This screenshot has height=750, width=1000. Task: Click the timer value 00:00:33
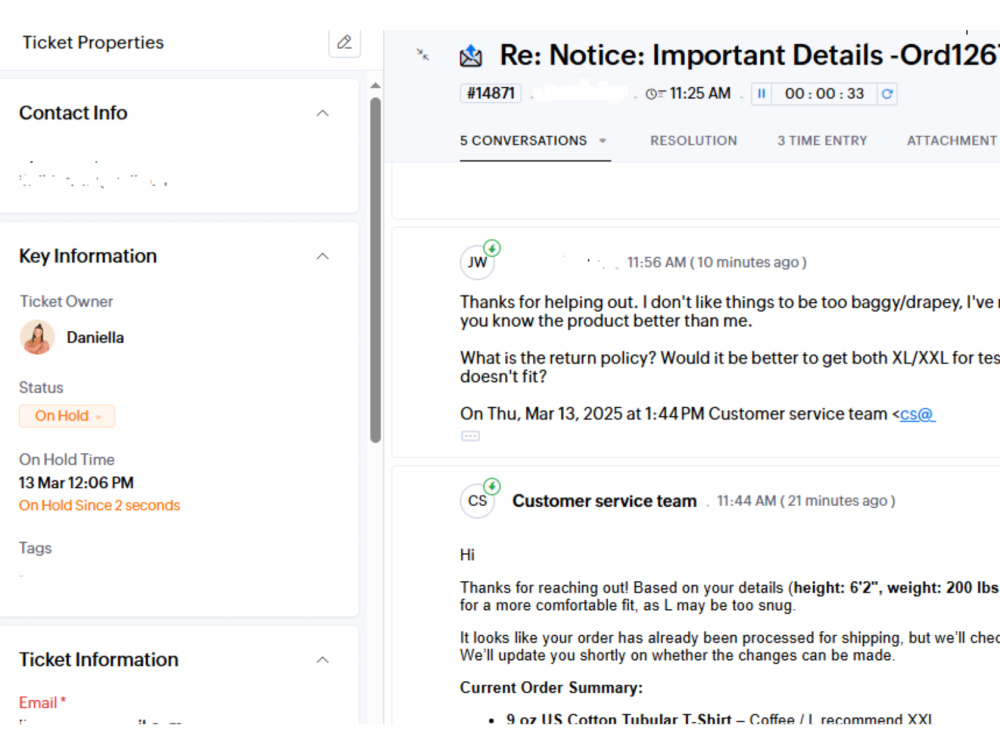(824, 94)
